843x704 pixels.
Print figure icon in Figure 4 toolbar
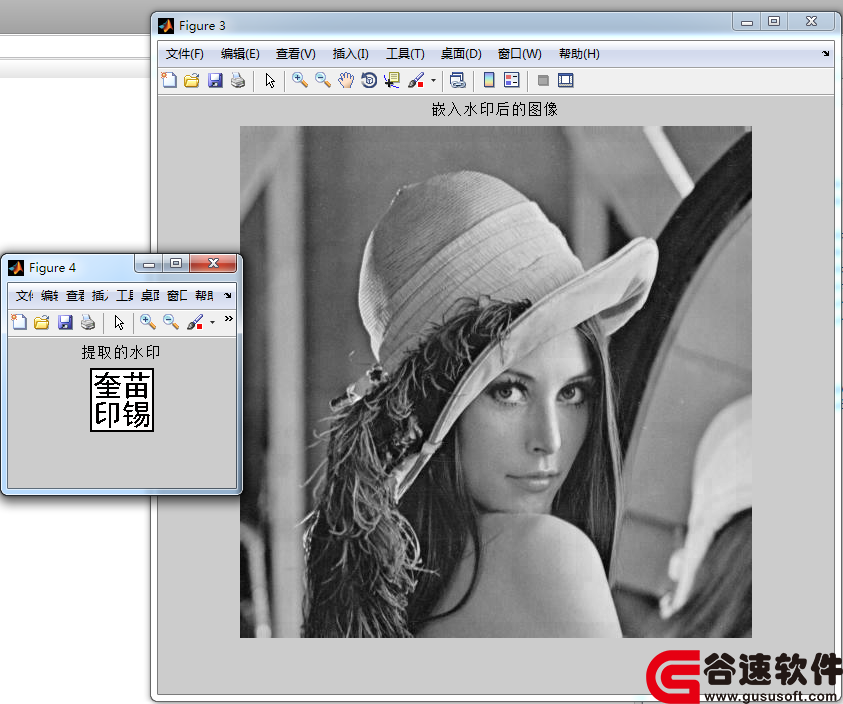tap(88, 322)
